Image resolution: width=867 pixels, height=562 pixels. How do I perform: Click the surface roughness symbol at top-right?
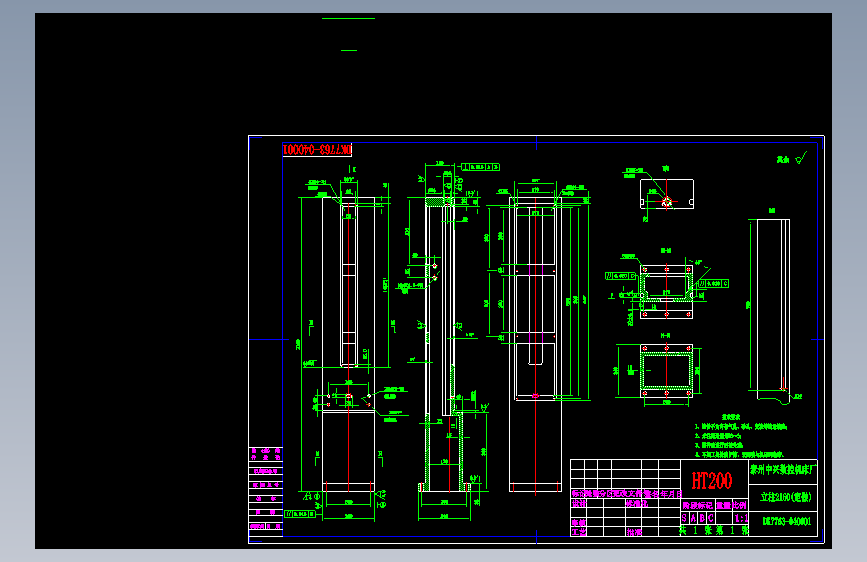click(x=801, y=159)
